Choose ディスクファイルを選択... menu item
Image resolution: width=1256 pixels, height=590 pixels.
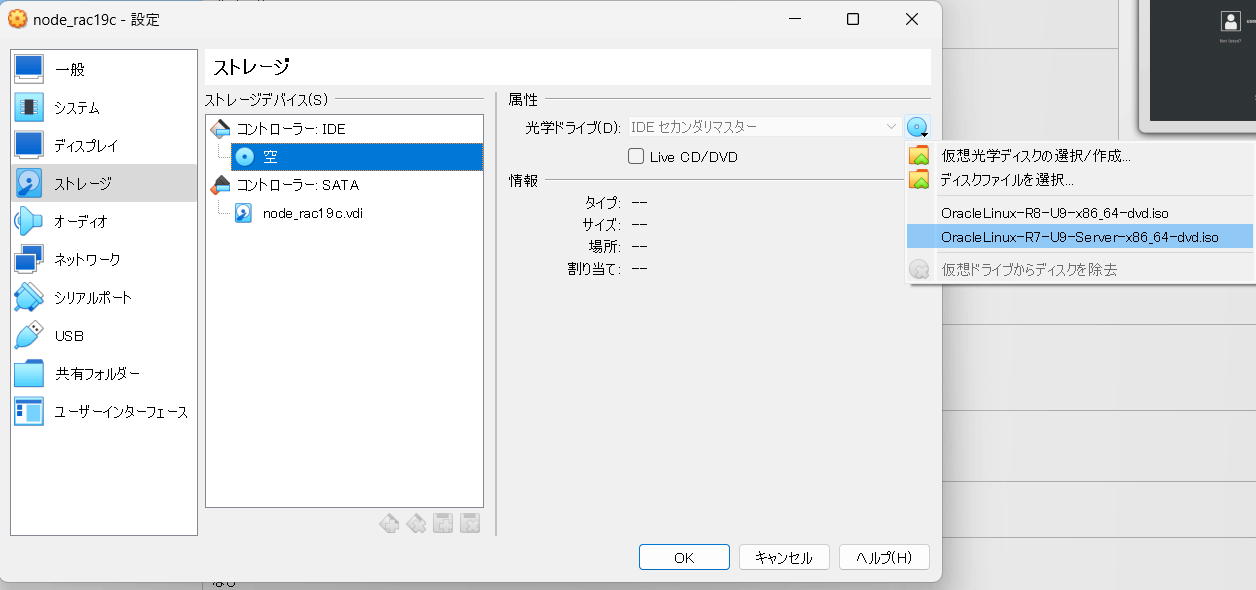click(x=1079, y=181)
